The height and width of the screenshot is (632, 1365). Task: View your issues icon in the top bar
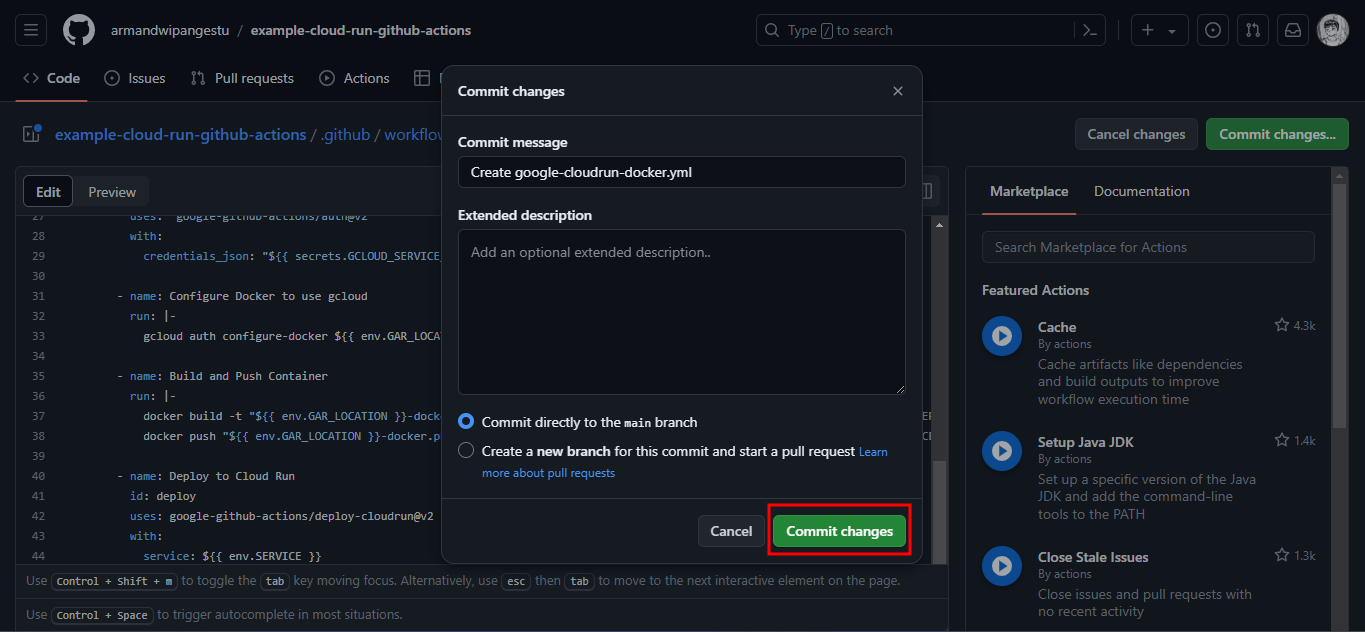coord(1212,29)
